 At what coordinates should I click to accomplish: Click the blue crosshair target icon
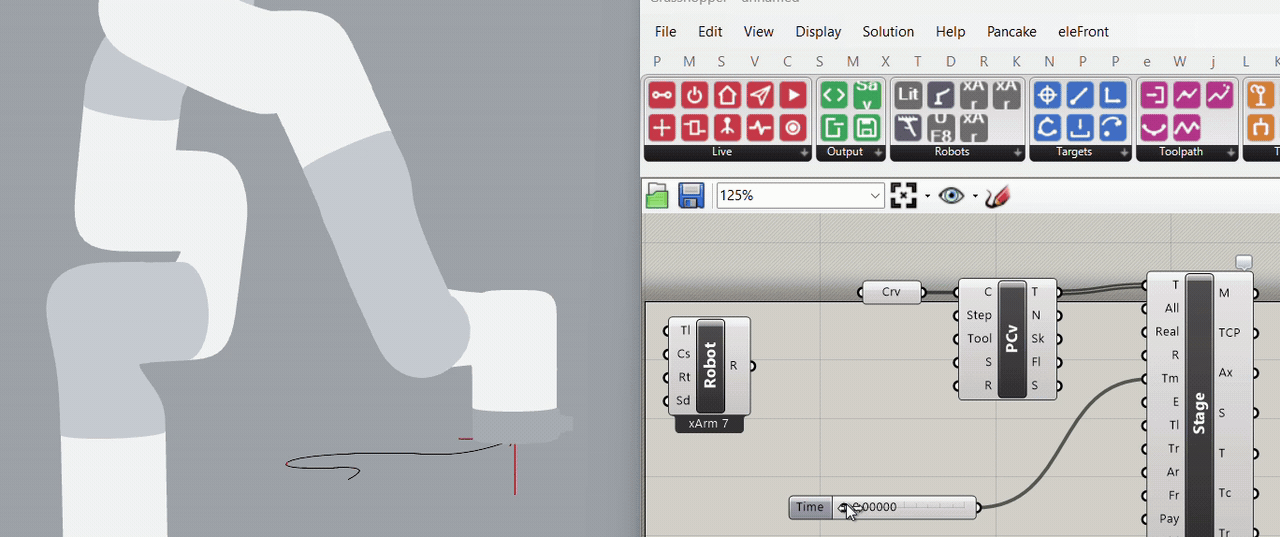click(x=1047, y=96)
